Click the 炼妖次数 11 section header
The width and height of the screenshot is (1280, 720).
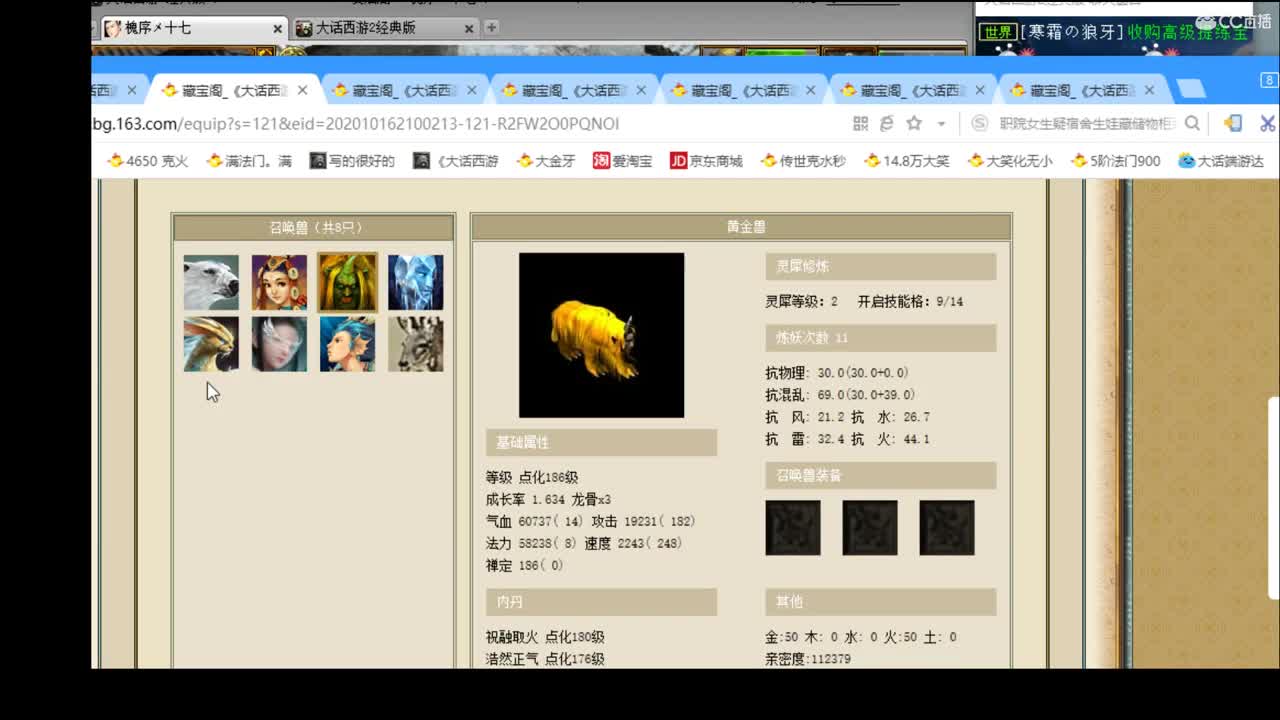(881, 338)
